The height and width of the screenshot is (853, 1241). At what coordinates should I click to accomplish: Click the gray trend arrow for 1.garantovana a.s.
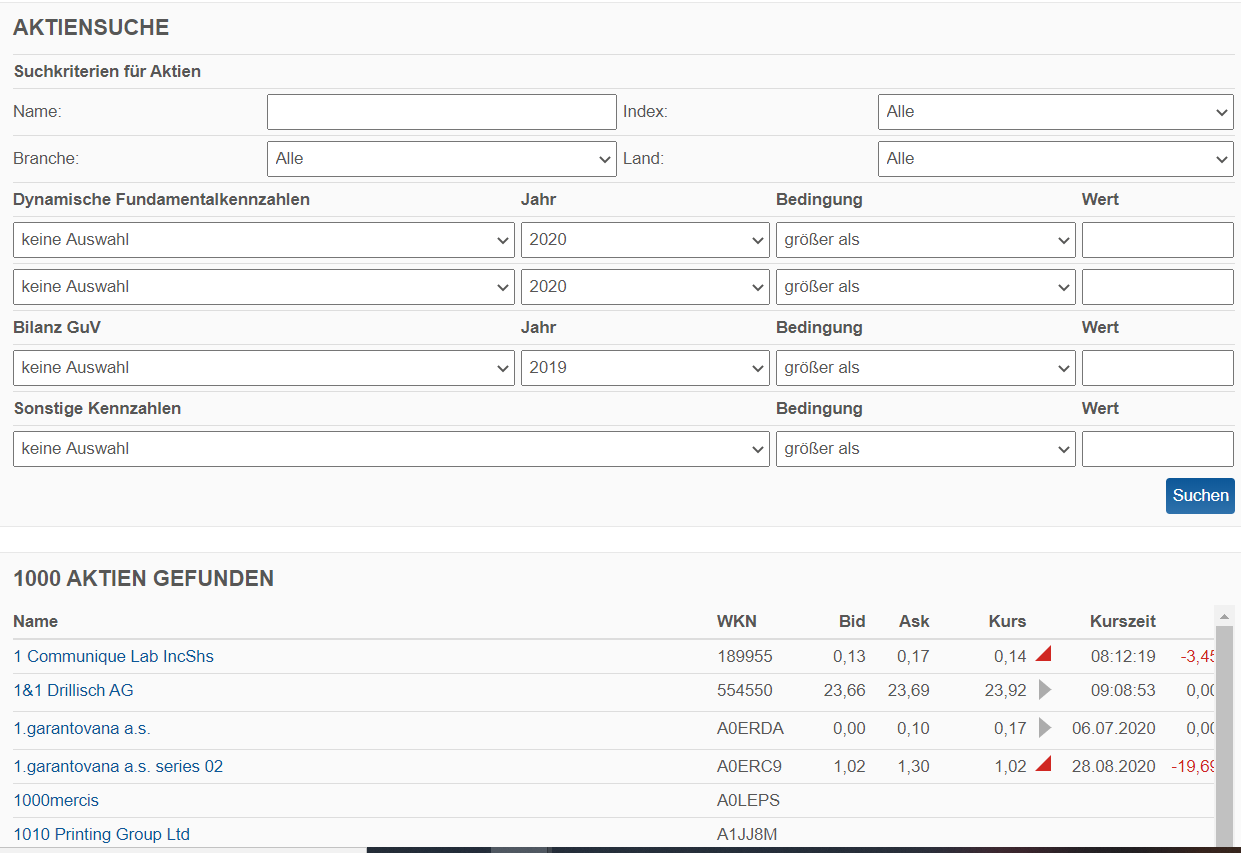pos(1045,727)
